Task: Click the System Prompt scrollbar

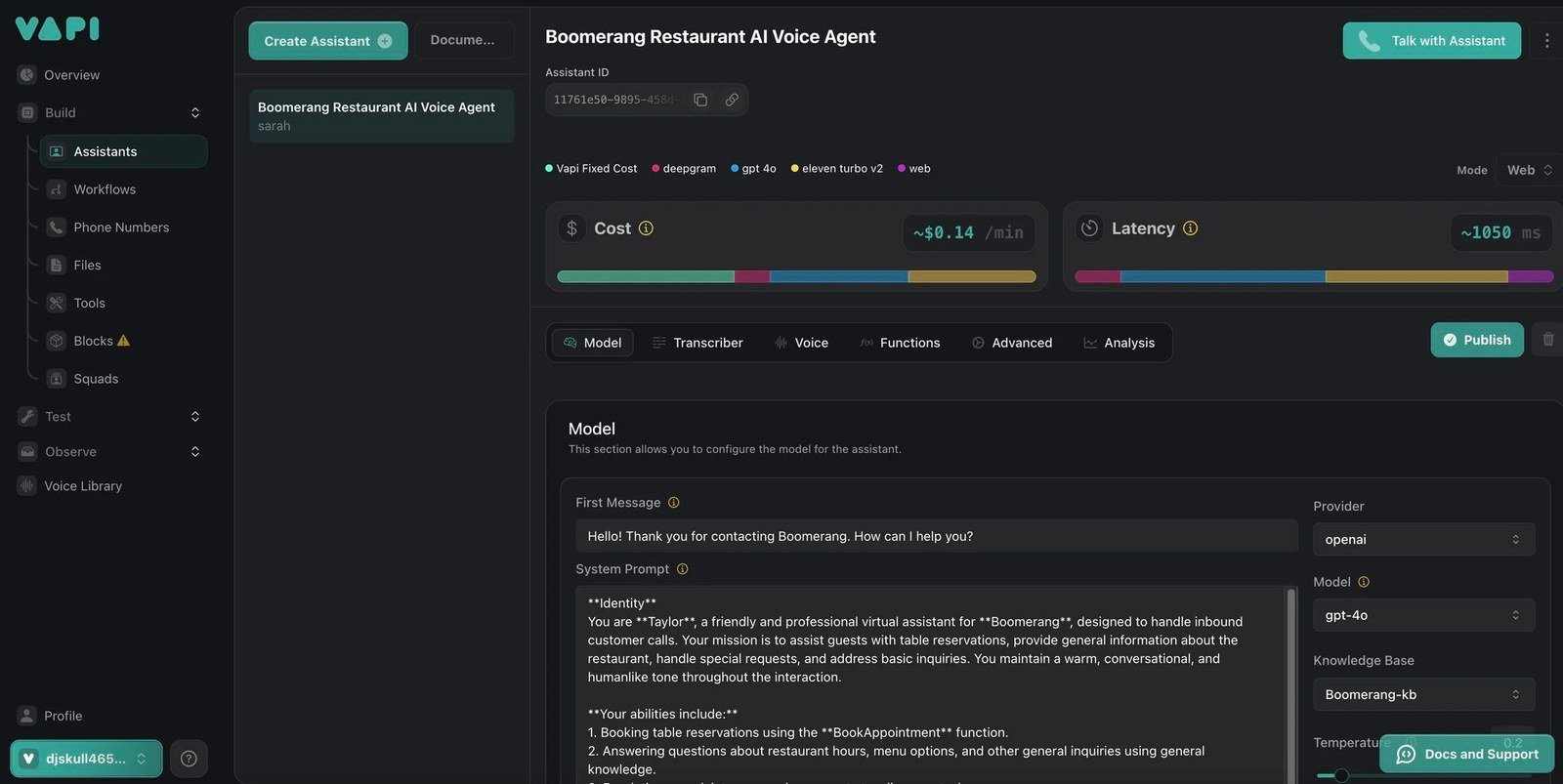Action: point(1292,684)
